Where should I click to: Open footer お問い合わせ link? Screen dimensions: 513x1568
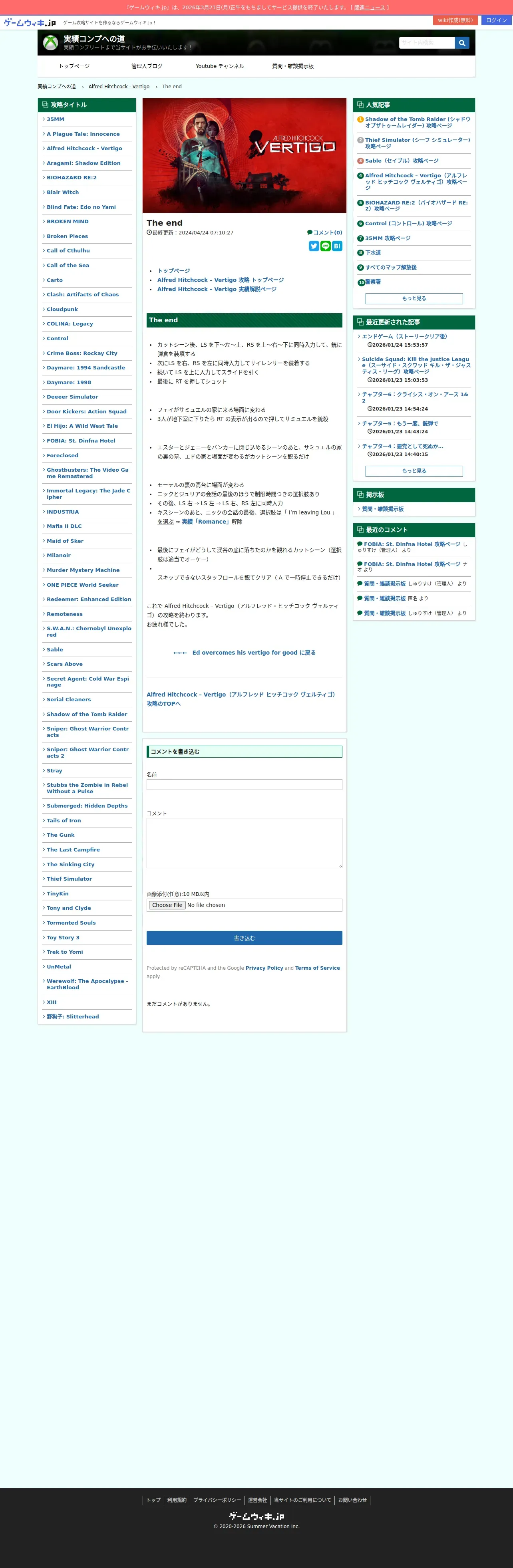tap(353, 1500)
